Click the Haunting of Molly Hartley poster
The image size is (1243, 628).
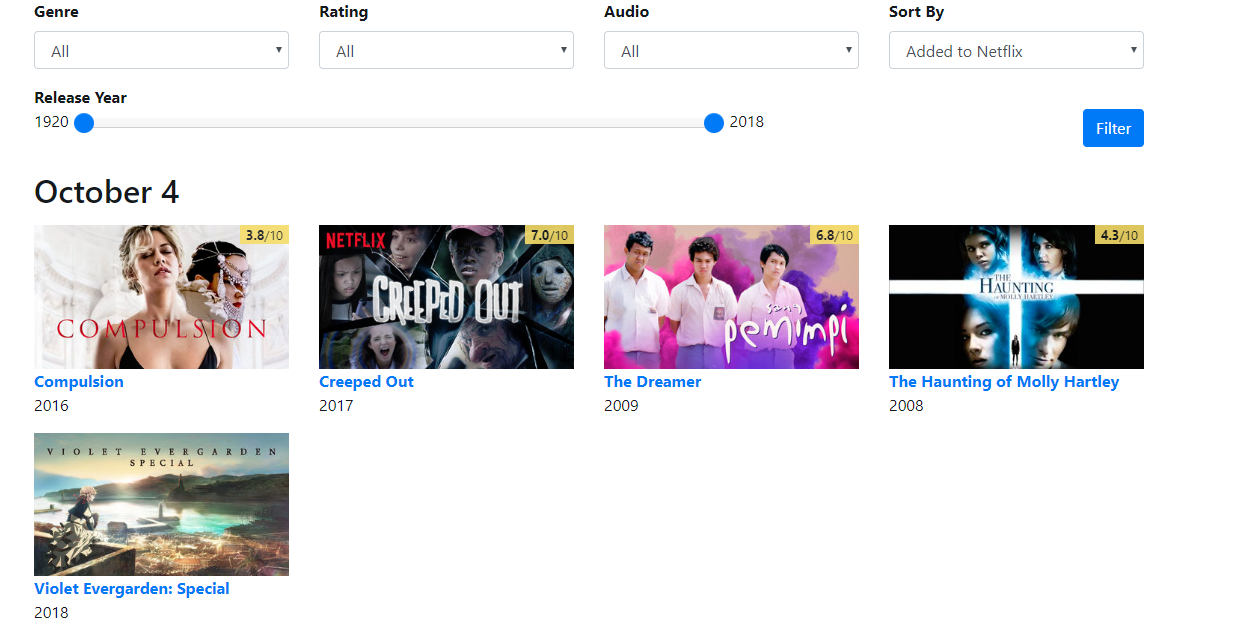click(x=1016, y=297)
